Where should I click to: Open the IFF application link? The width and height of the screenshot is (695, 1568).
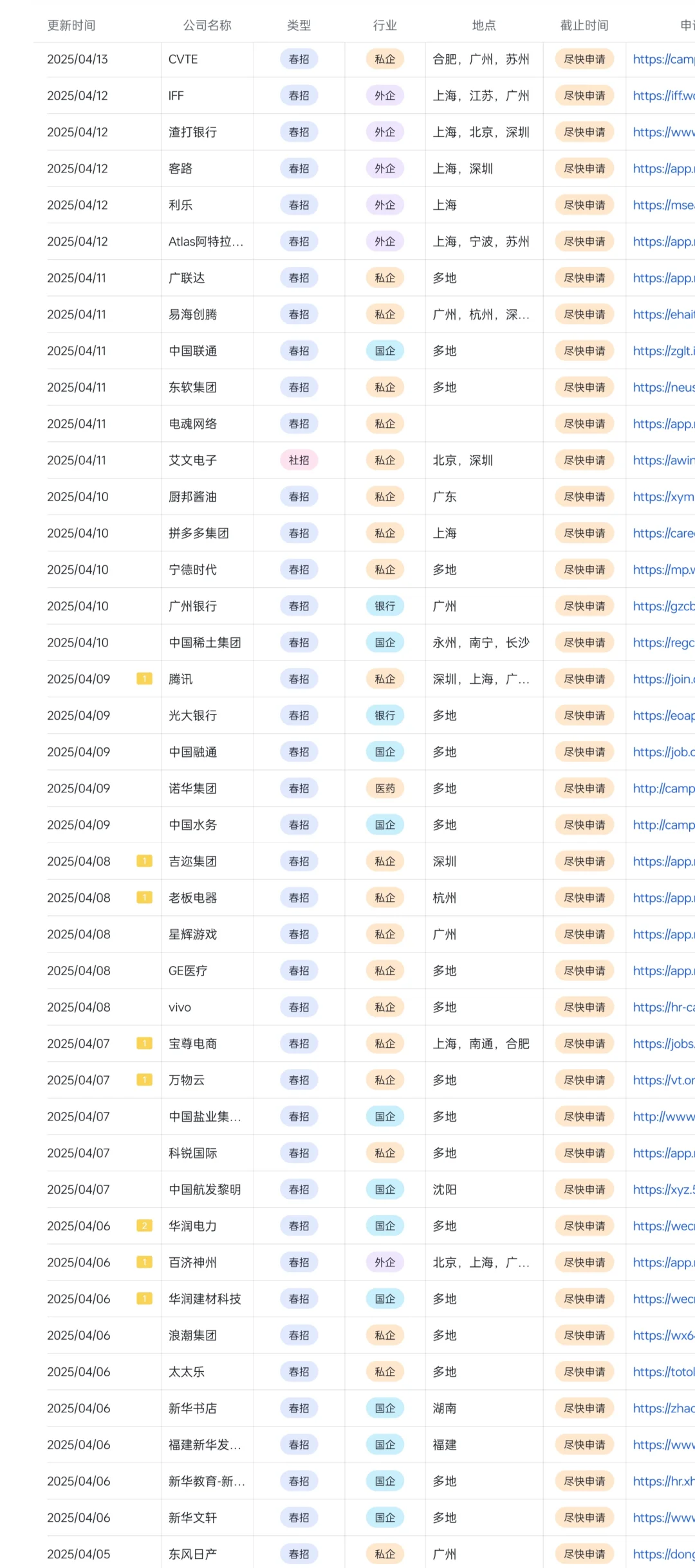pos(663,96)
